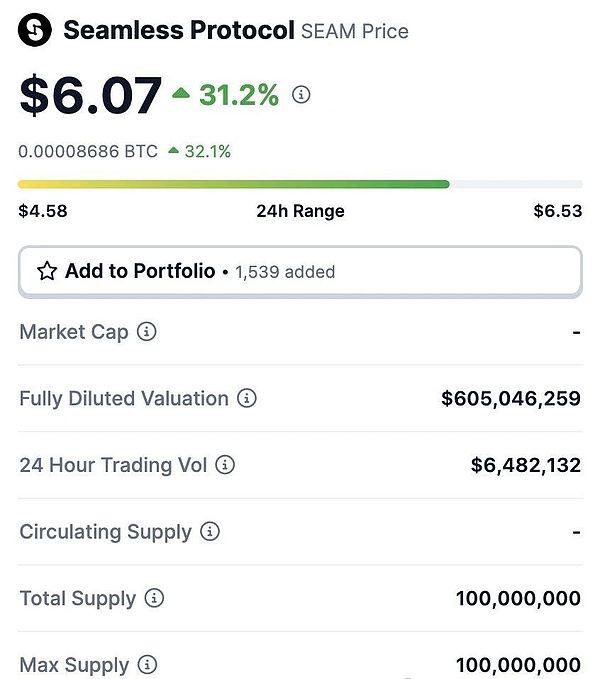This screenshot has width=600, height=679.
Task: Click the Add to Portfolio button
Action: pos(300,271)
